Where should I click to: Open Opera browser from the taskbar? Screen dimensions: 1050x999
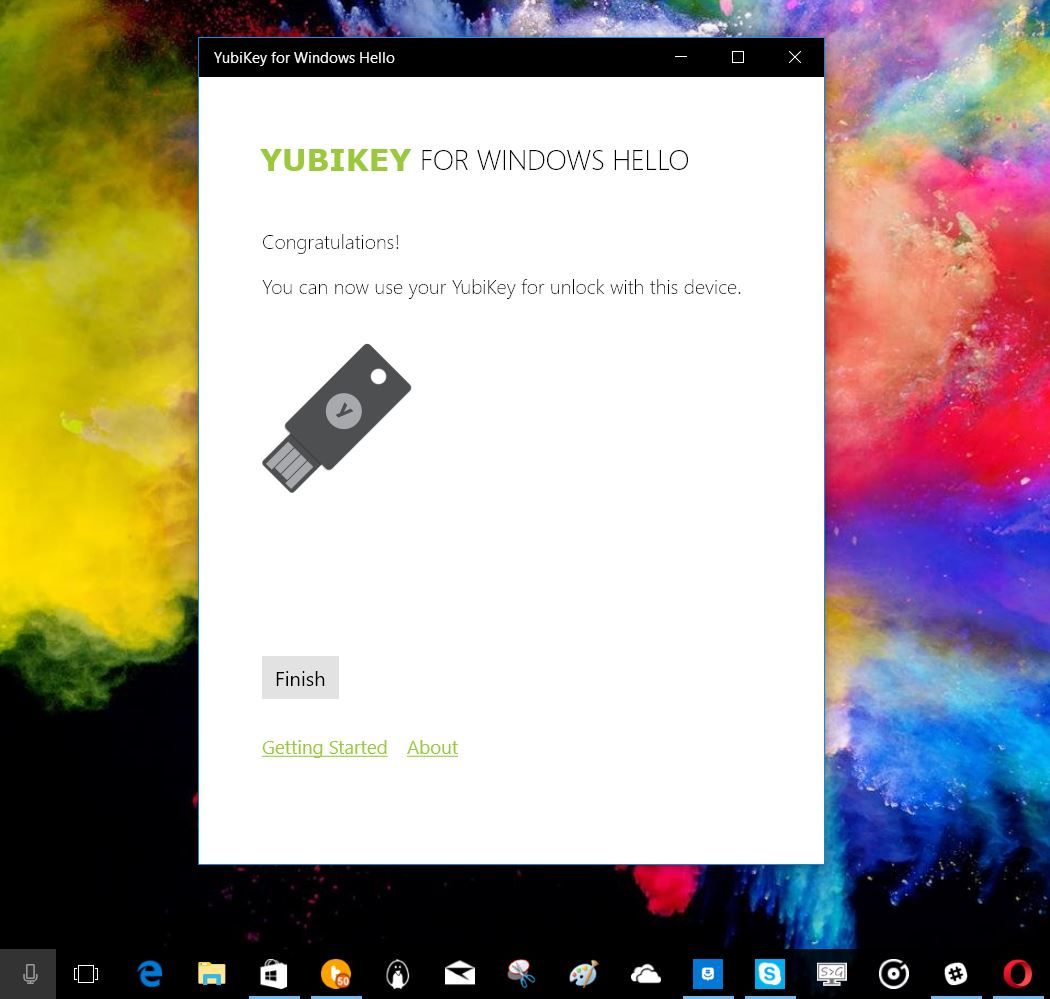(1017, 973)
